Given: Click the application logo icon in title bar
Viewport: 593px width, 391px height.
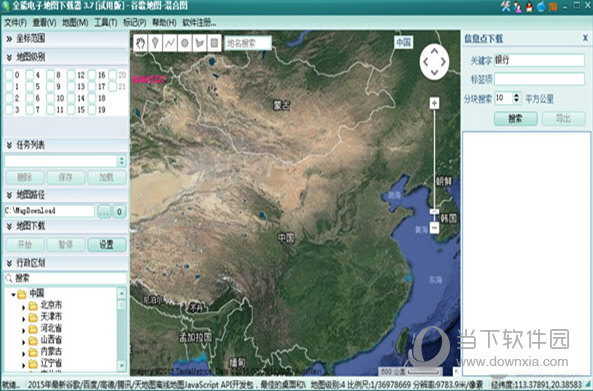Looking at the screenshot, I should click(x=5, y=6).
